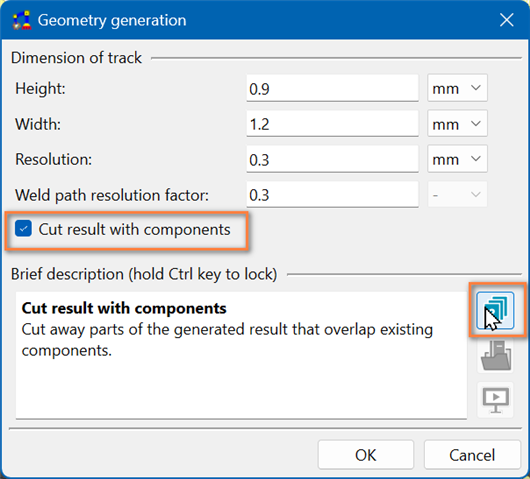Screen dimensions: 530x479
Task: Click the bold Cut result with components heading
Action: [124, 308]
